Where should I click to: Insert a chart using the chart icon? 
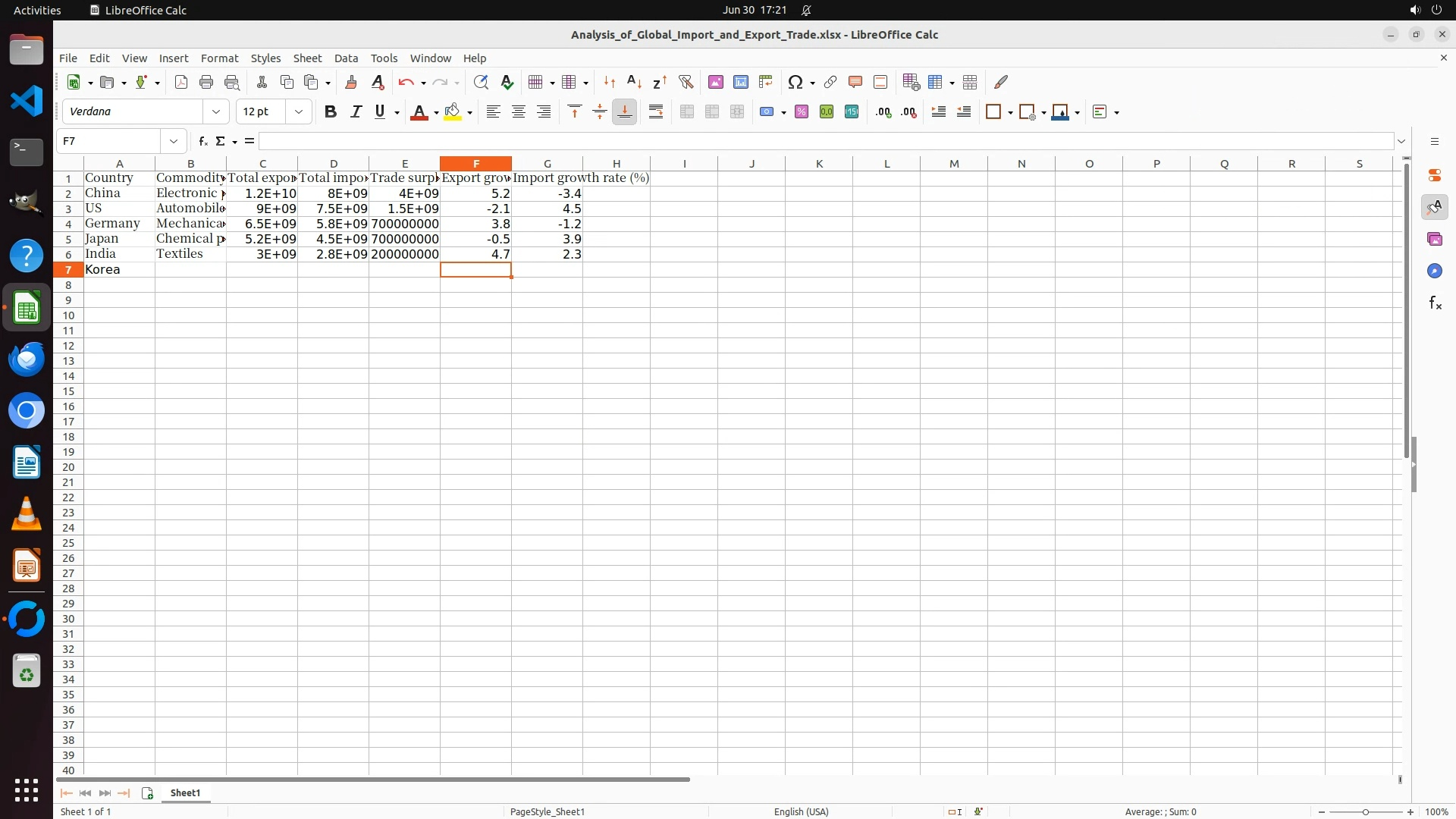740,82
